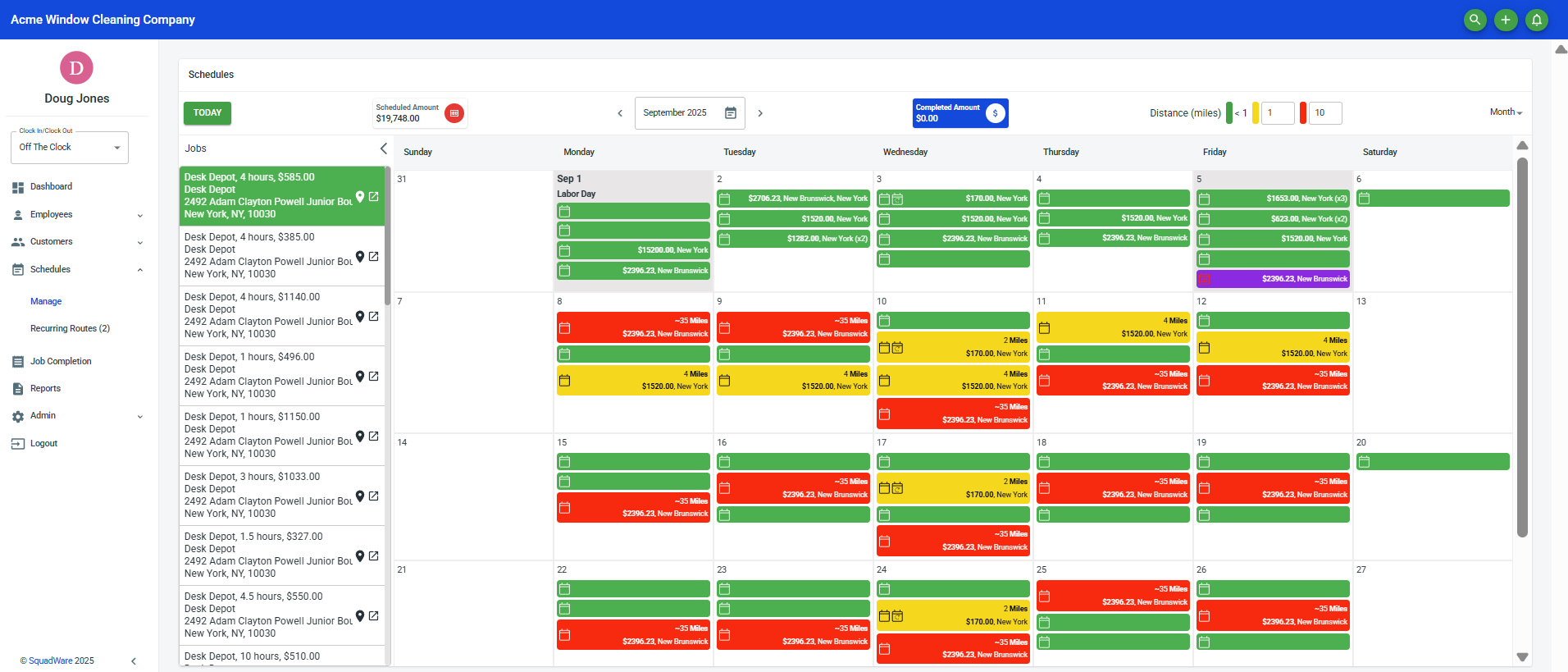1568x672 pixels.
Task: Collapse the Jobs panel
Action: (383, 149)
